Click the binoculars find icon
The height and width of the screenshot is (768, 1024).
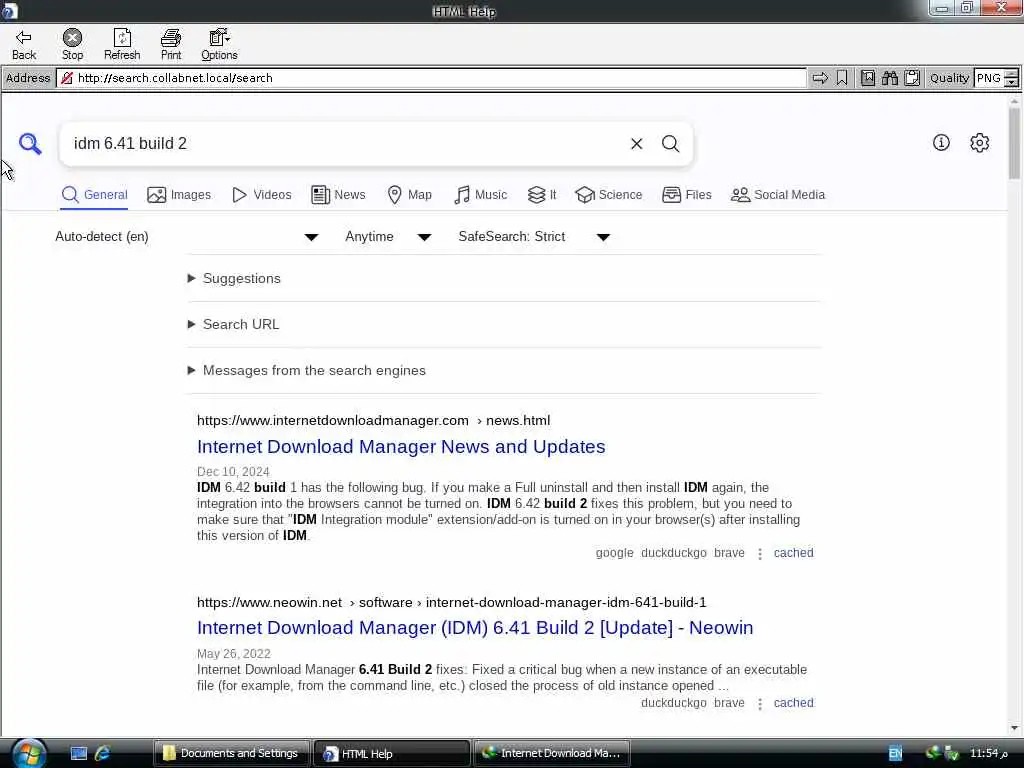point(889,78)
